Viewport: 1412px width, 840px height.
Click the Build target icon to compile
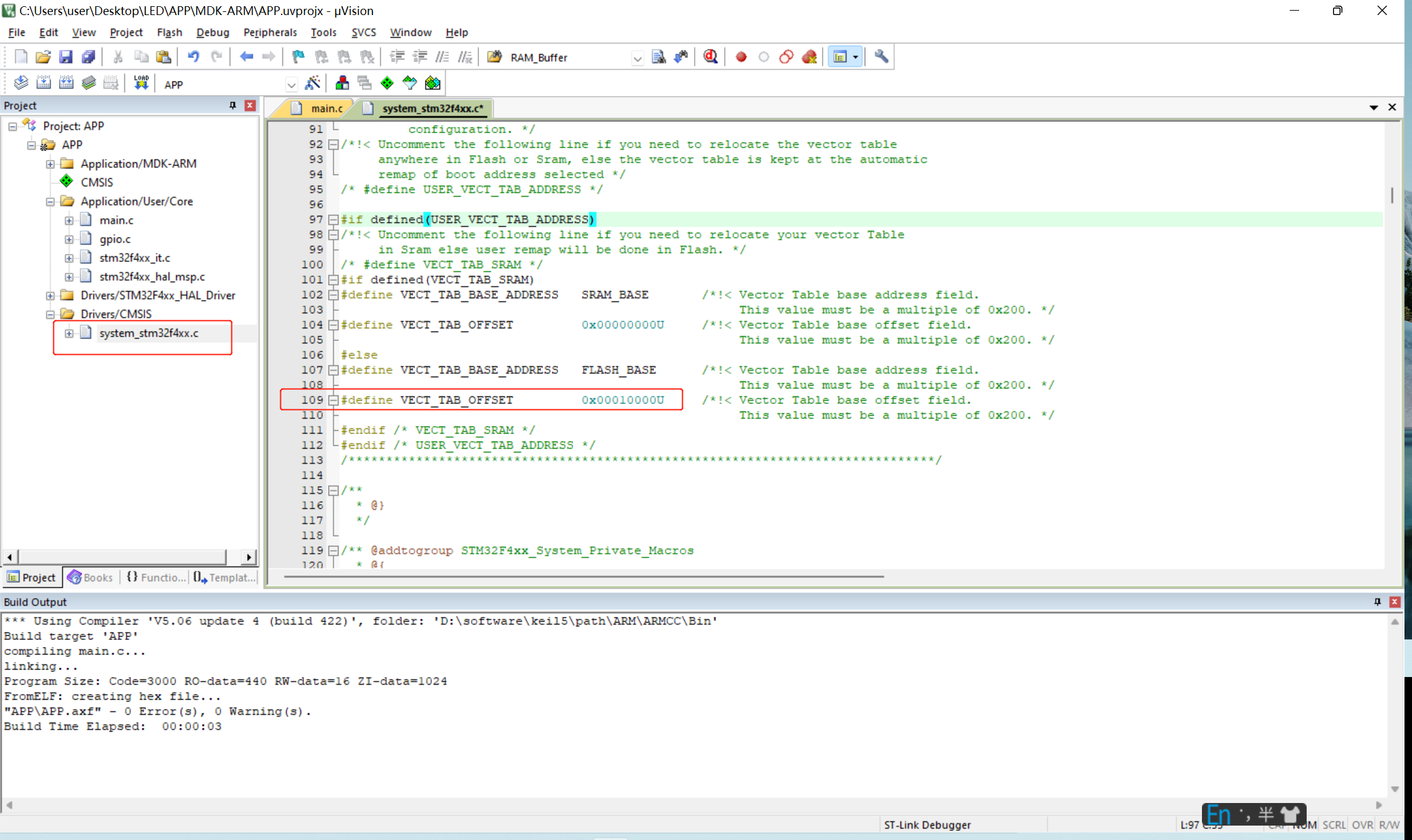[44, 82]
